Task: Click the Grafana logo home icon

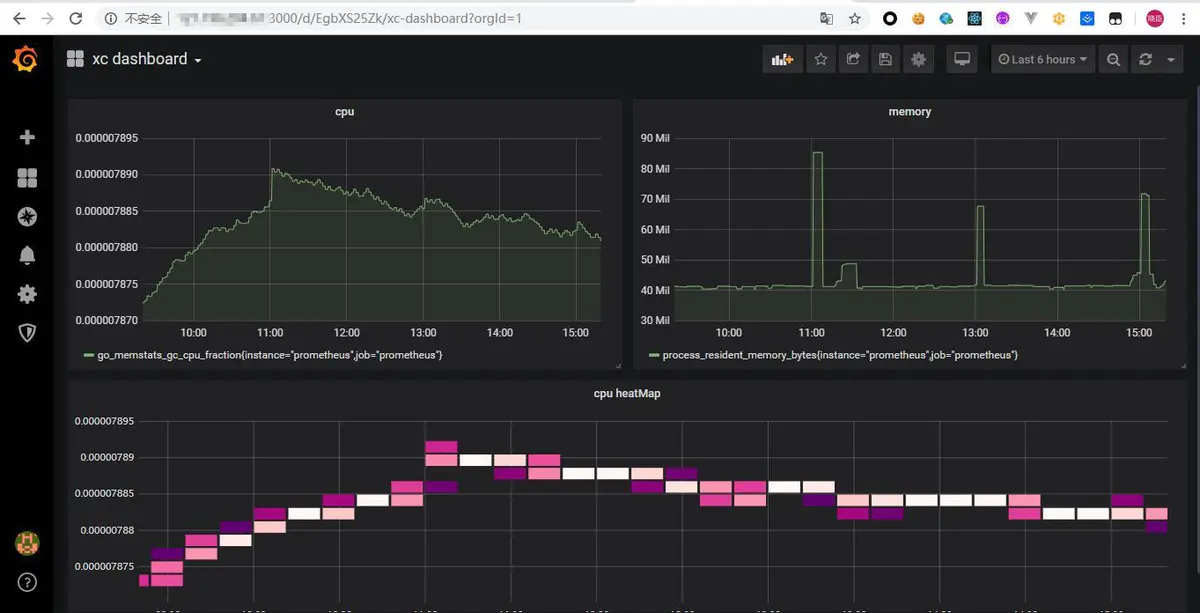Action: click(x=26, y=60)
